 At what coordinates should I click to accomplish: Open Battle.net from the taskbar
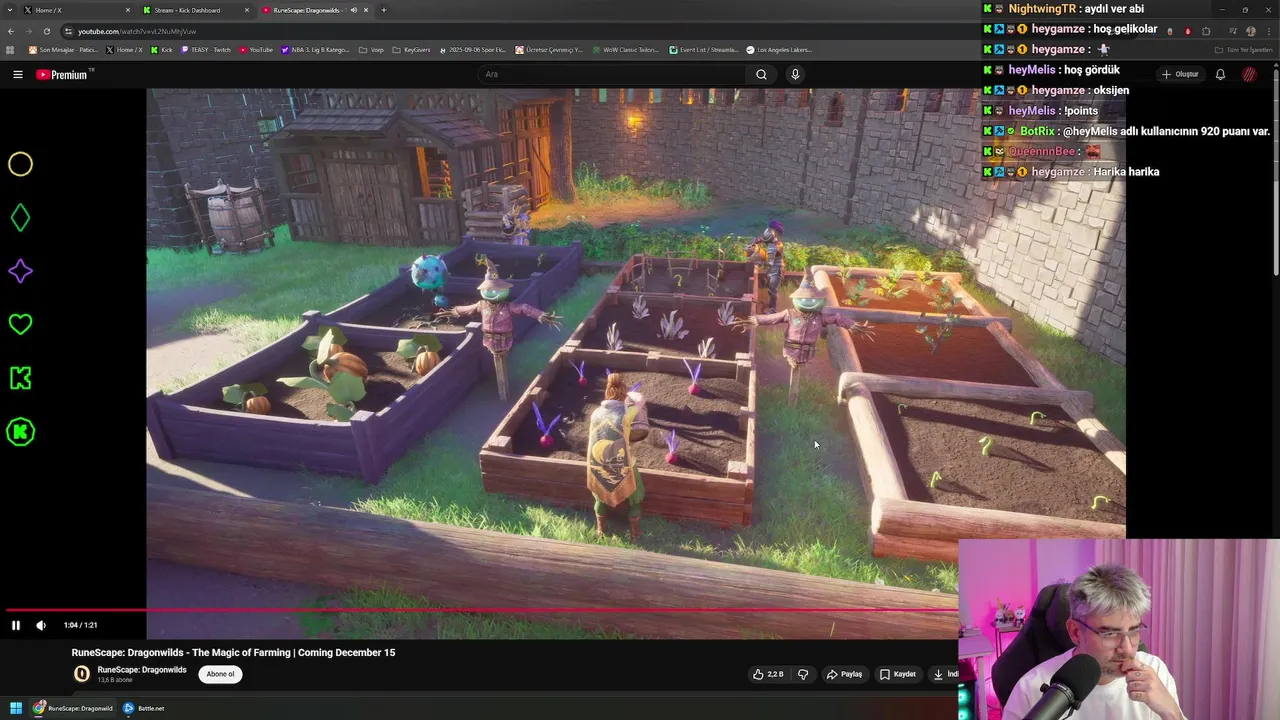(143, 708)
